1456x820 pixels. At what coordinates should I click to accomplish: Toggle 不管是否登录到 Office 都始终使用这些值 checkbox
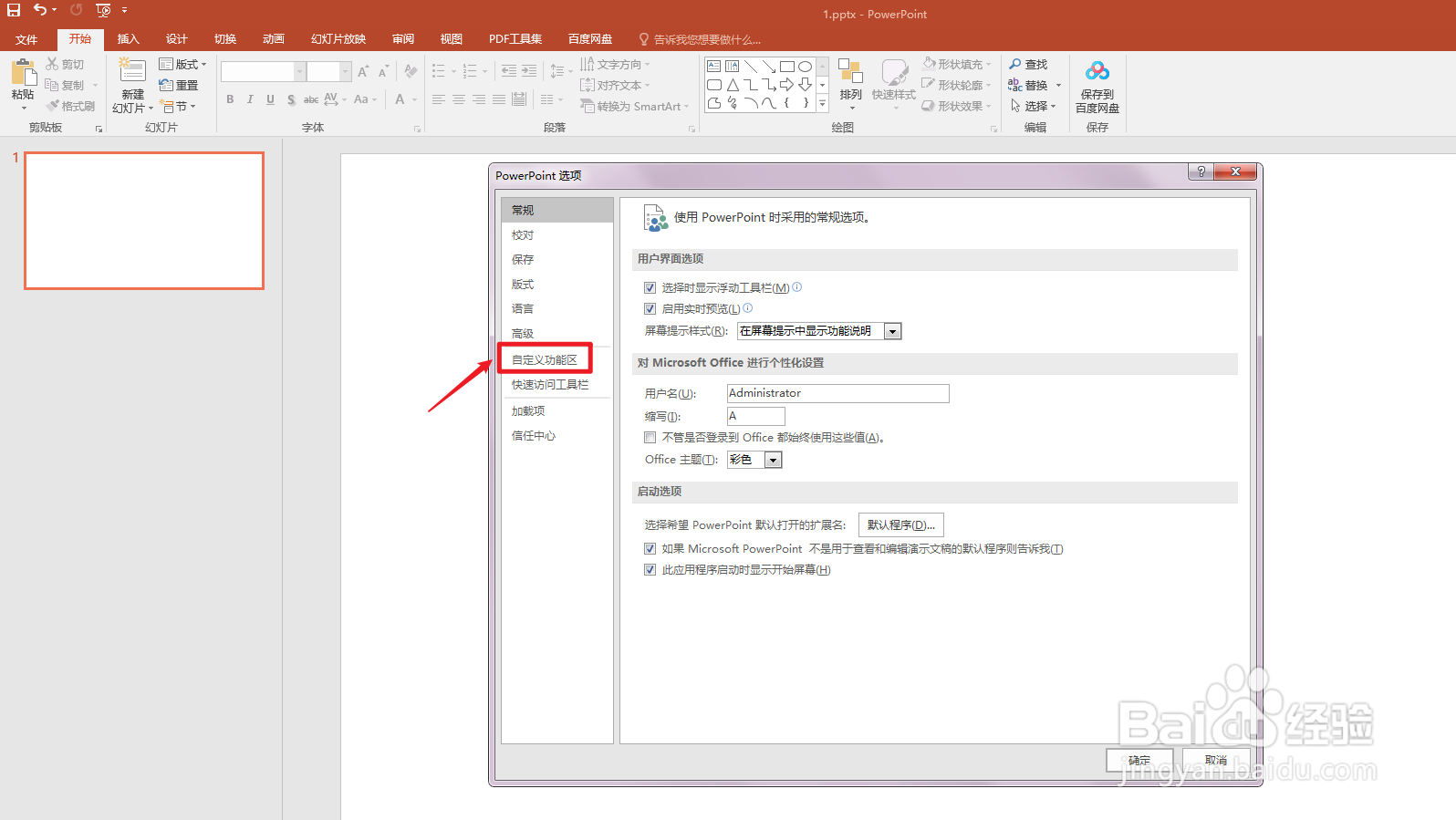click(650, 437)
